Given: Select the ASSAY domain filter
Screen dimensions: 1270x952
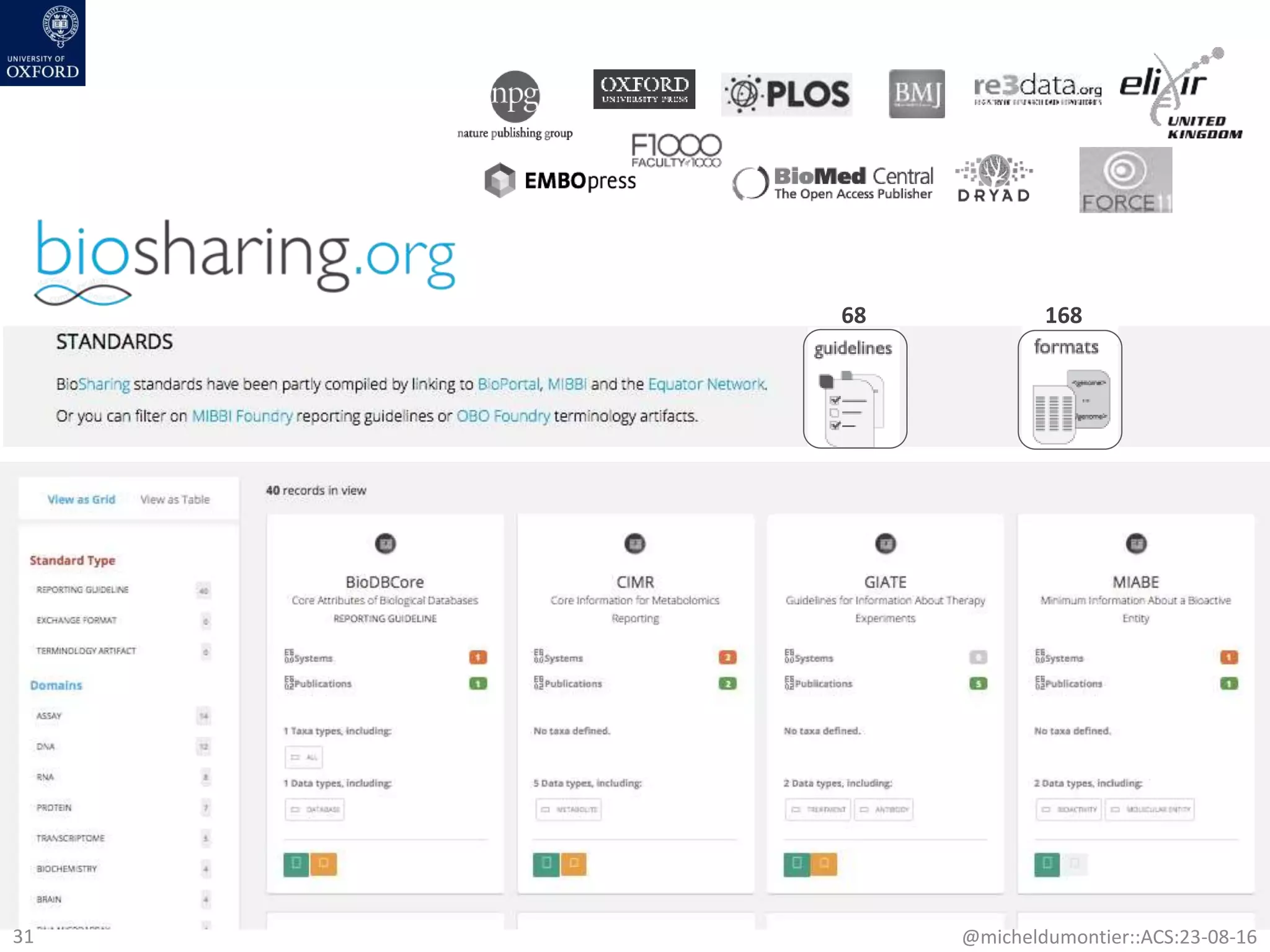Looking at the screenshot, I should pos(49,716).
